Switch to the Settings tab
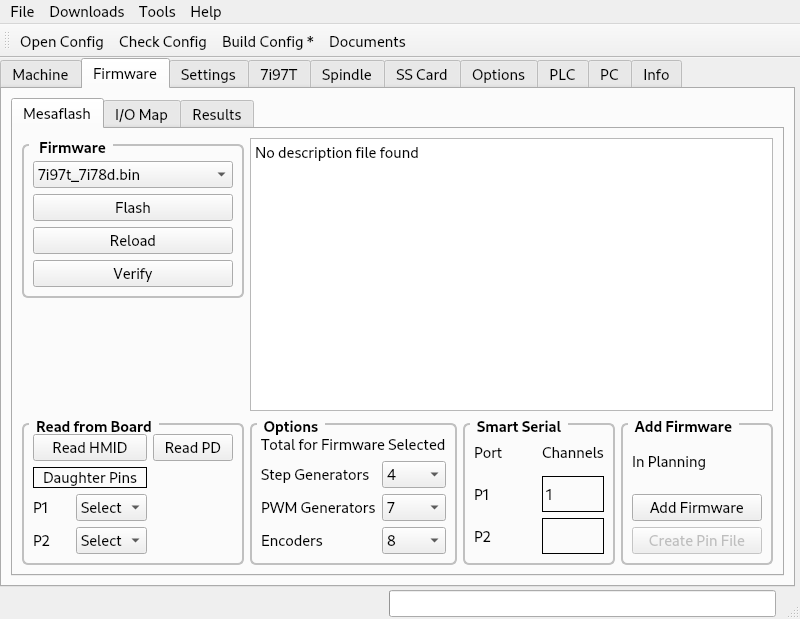The width and height of the screenshot is (800, 619). (x=208, y=75)
